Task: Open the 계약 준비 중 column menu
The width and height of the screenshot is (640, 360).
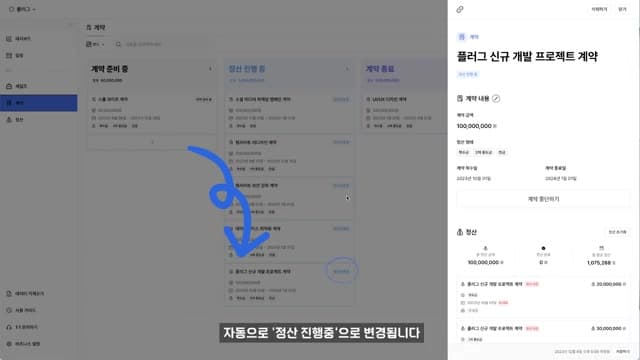Action: [x=211, y=69]
